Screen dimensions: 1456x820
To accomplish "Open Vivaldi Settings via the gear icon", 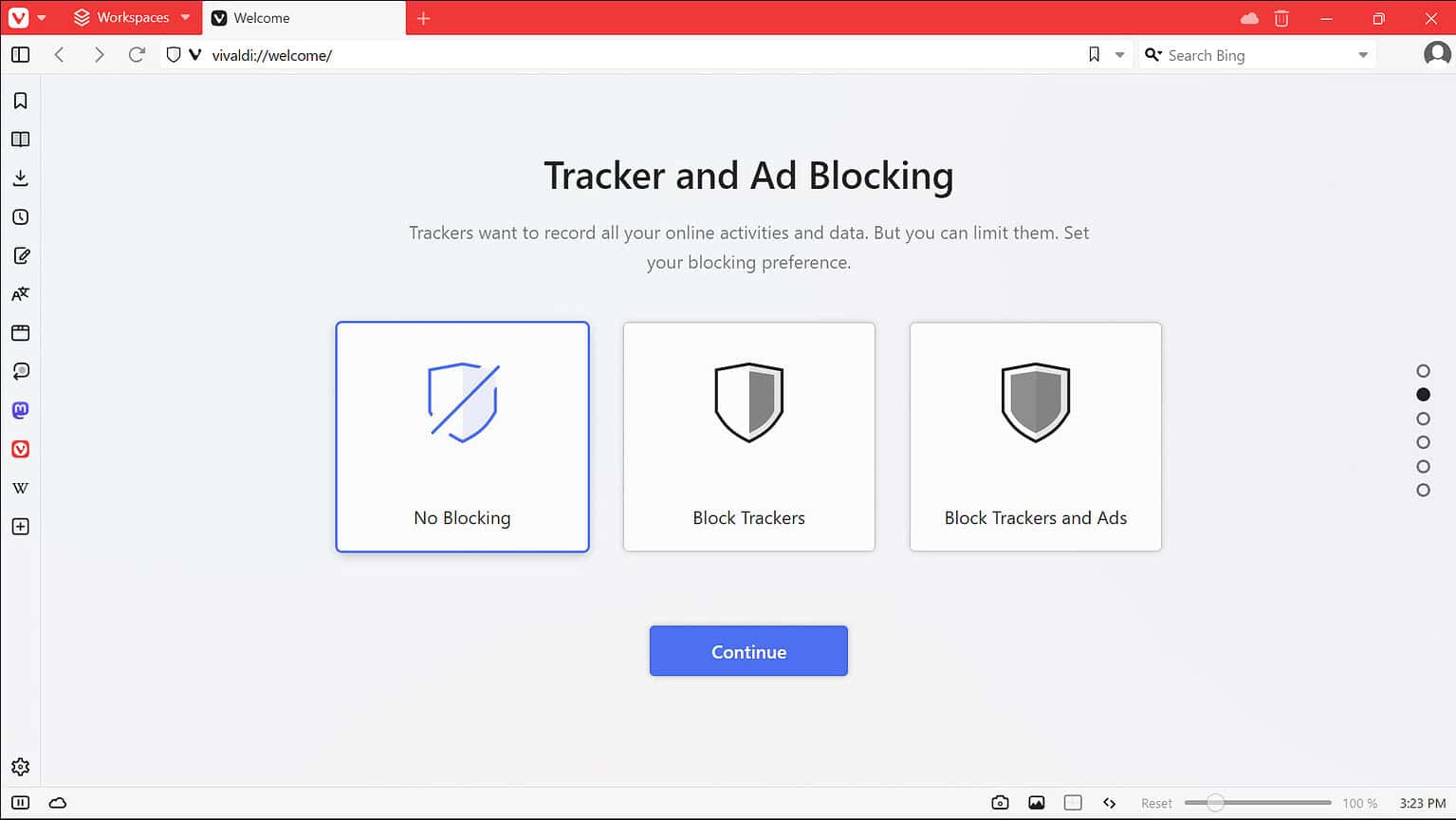I will click(x=20, y=766).
